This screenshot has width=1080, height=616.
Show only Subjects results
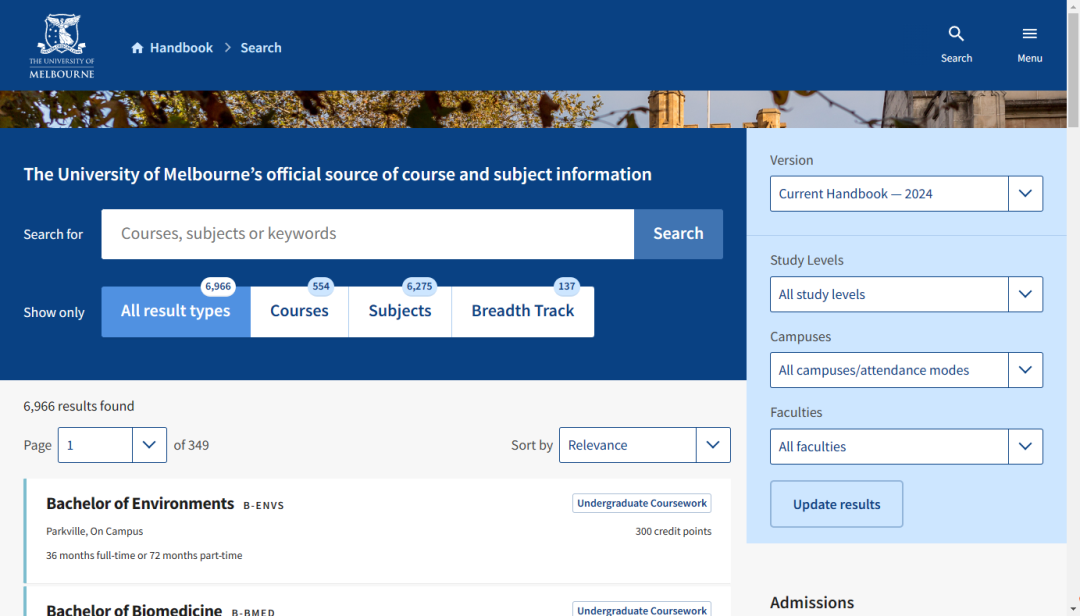pyautogui.click(x=399, y=311)
